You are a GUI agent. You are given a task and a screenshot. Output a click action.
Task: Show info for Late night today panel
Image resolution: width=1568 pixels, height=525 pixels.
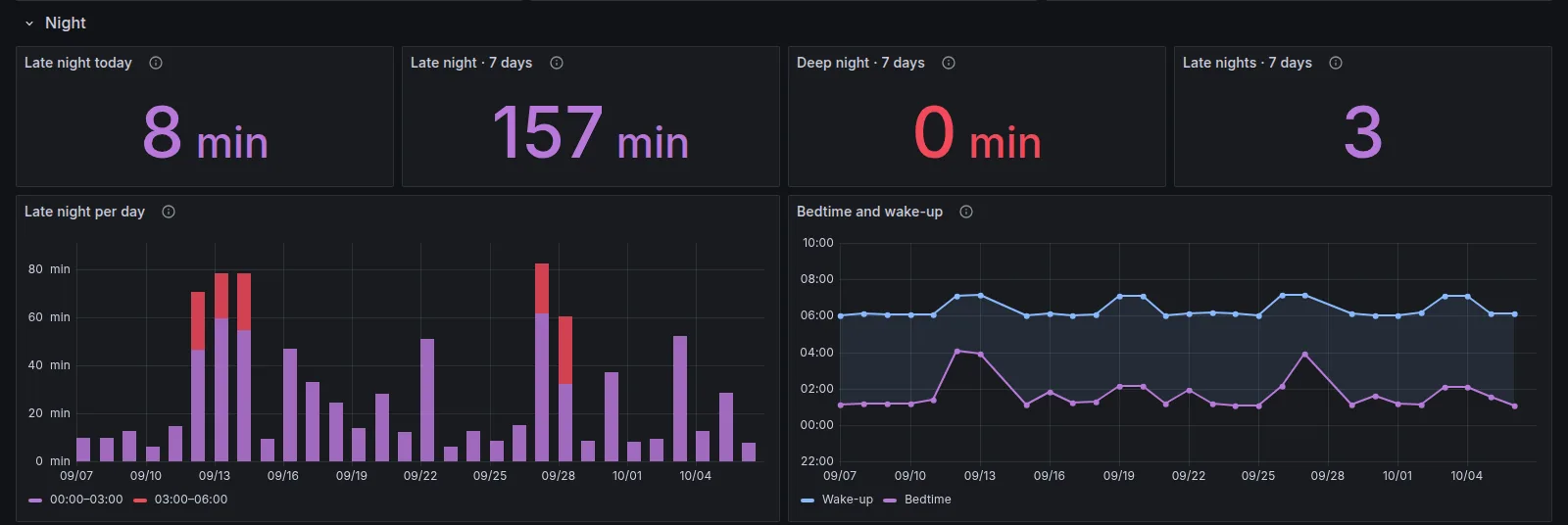click(156, 63)
